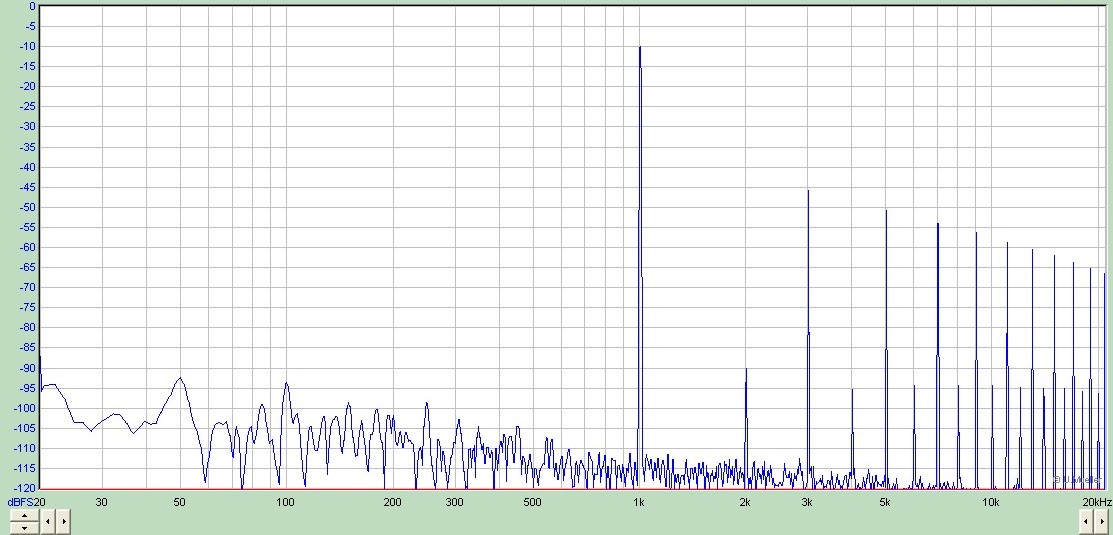This screenshot has width=1113, height=535.
Task: Click the 200 frequency axis label
Action: (393, 502)
